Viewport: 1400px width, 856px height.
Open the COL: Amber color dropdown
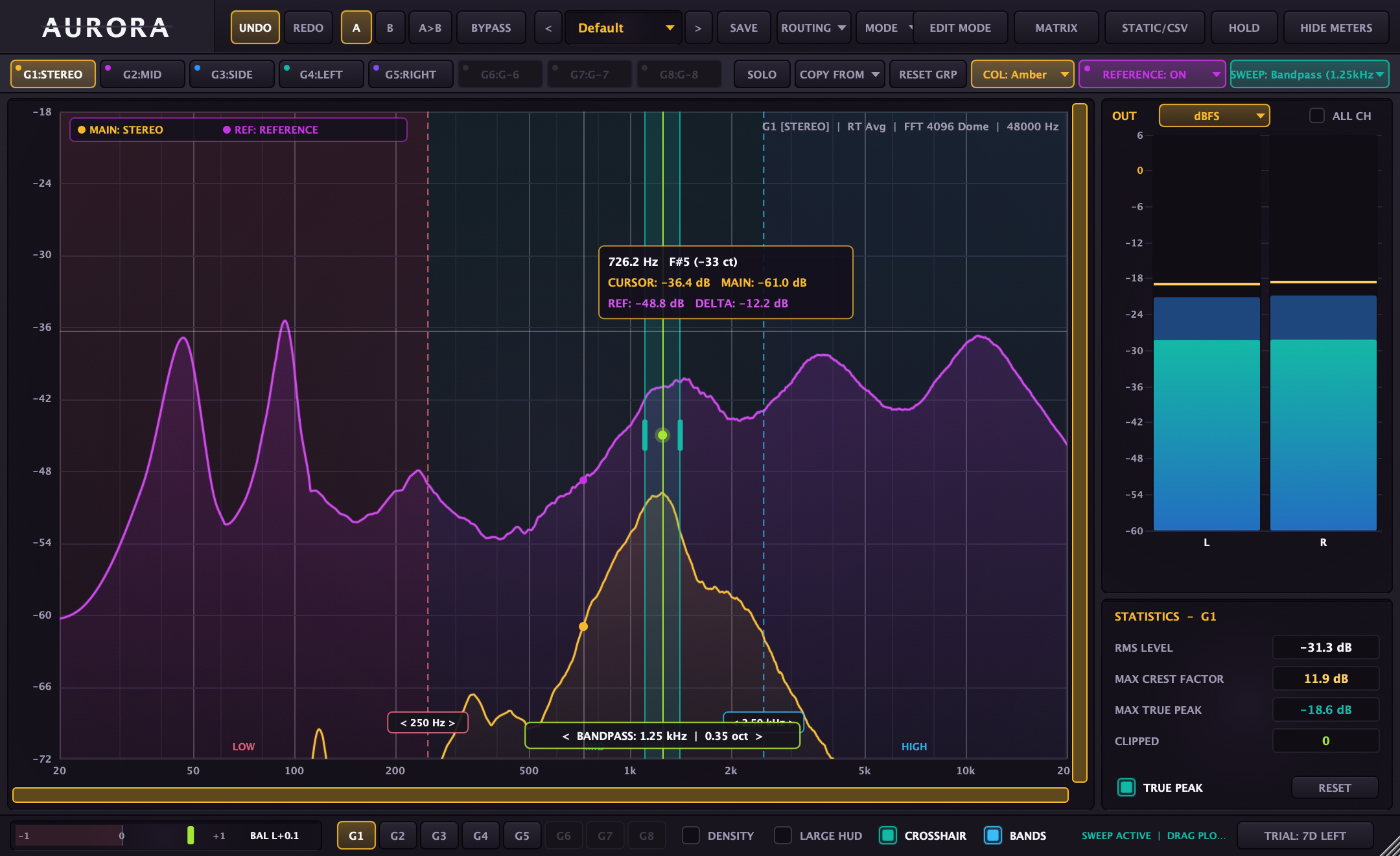pos(1022,75)
